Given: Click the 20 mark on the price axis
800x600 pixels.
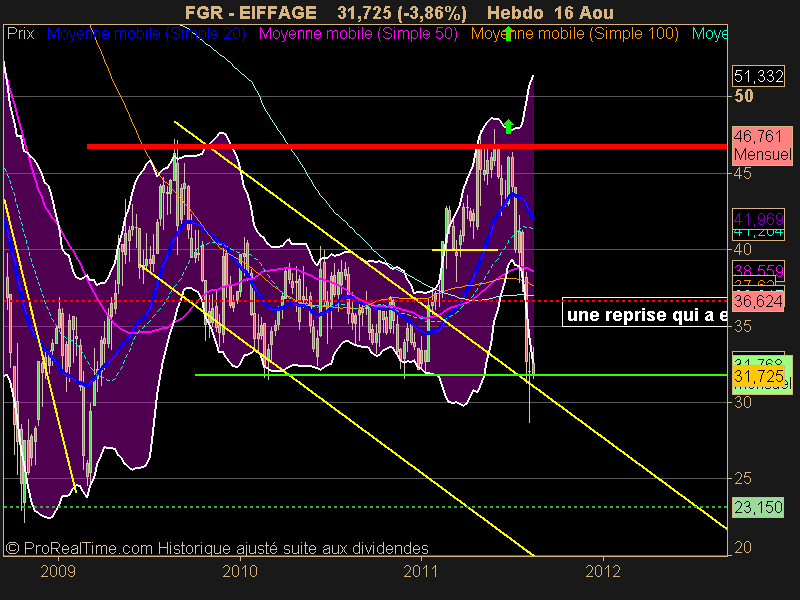Looking at the screenshot, I should point(743,547).
